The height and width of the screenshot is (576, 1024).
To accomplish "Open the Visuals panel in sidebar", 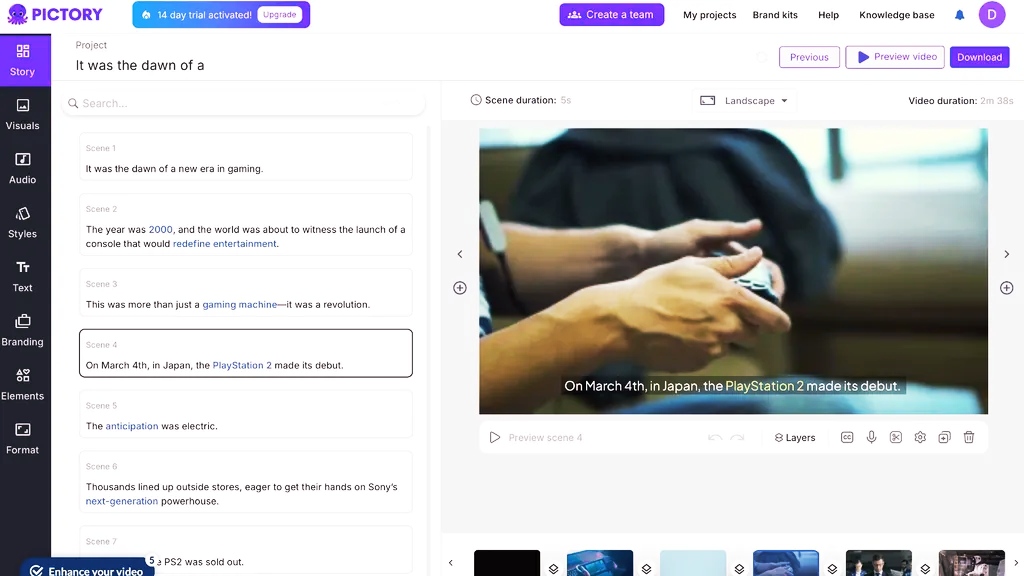I will pos(22,114).
